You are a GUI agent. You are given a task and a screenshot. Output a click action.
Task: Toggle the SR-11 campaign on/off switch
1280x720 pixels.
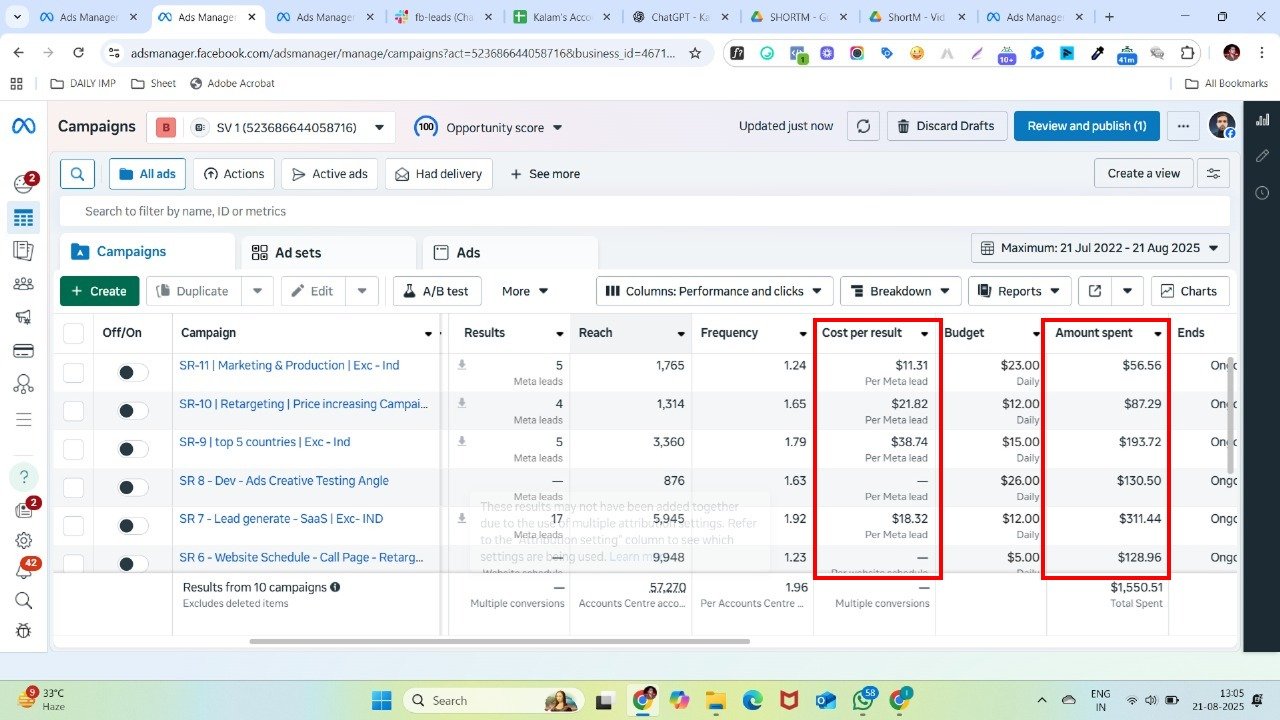tap(132, 372)
